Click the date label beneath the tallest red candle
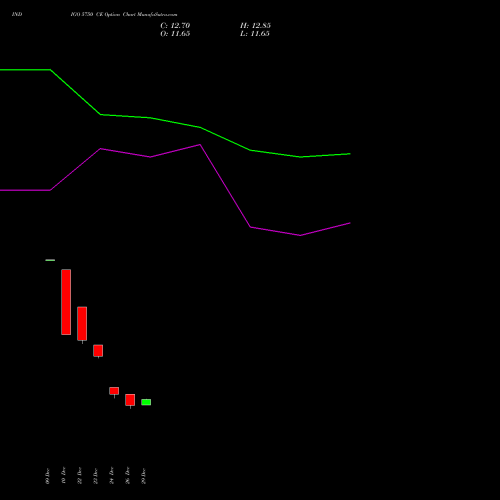The height and width of the screenshot is (500, 500). pyautogui.click(x=64, y=476)
